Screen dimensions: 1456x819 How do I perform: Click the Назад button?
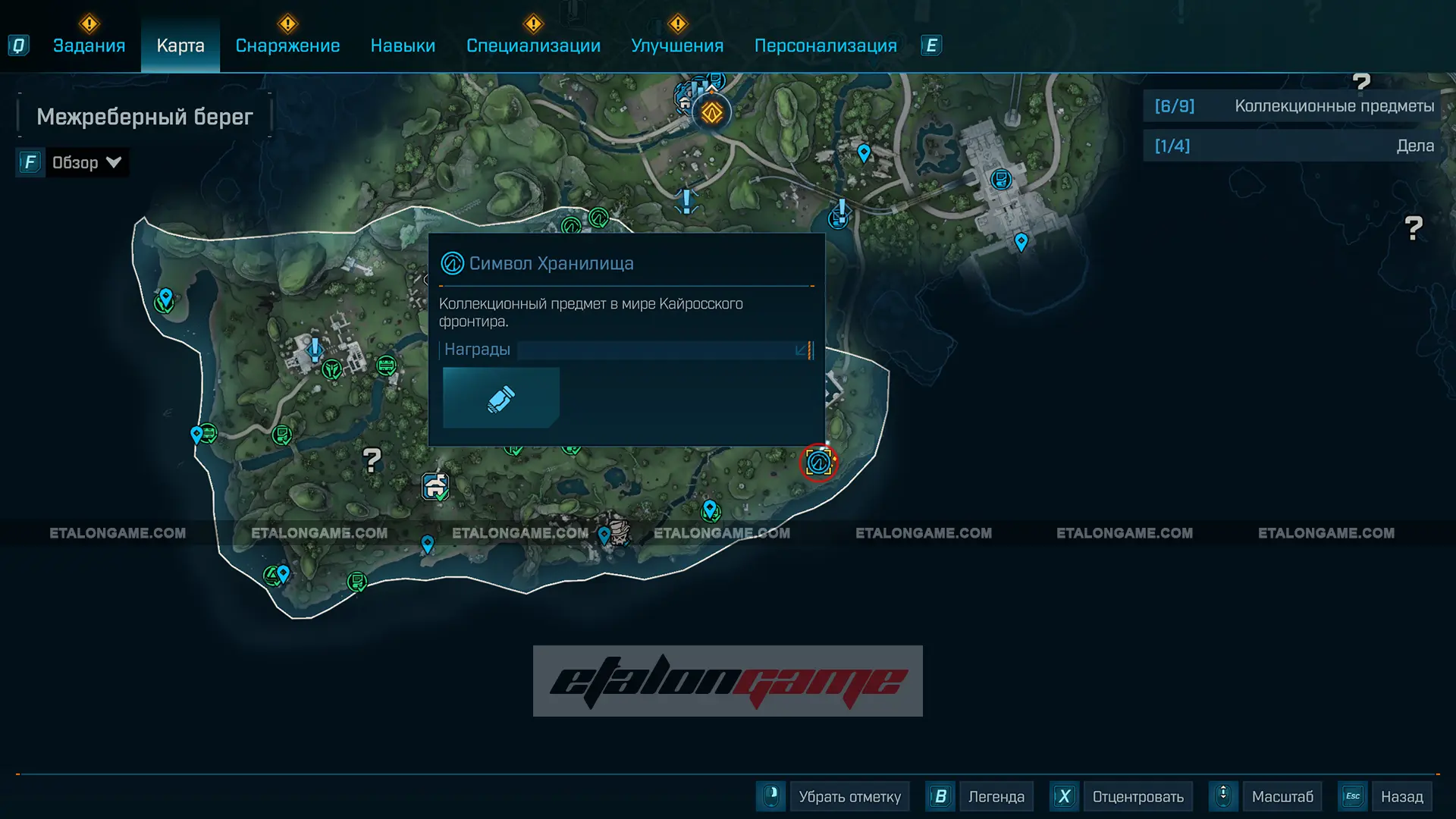click(1401, 796)
